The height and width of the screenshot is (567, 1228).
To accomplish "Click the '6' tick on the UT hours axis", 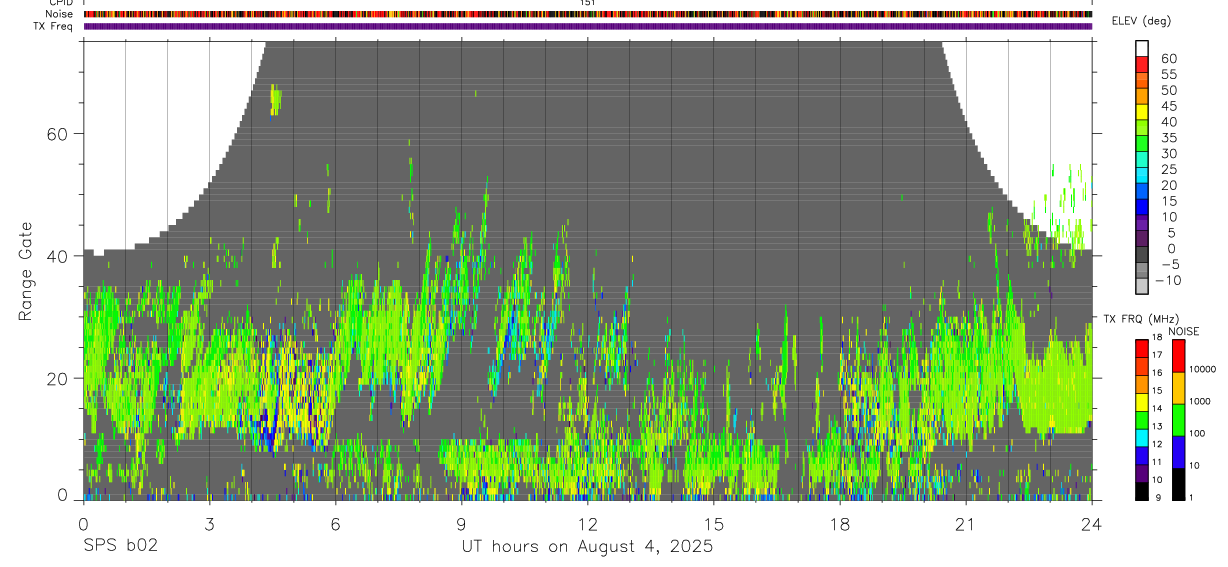I will (x=335, y=524).
